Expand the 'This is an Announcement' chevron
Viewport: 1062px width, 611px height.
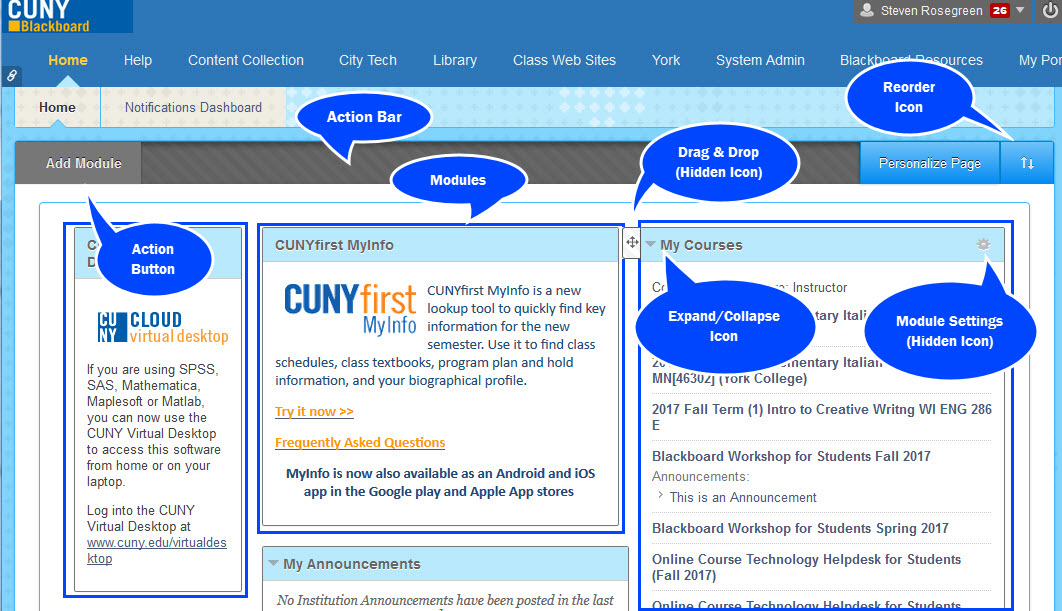[660, 496]
